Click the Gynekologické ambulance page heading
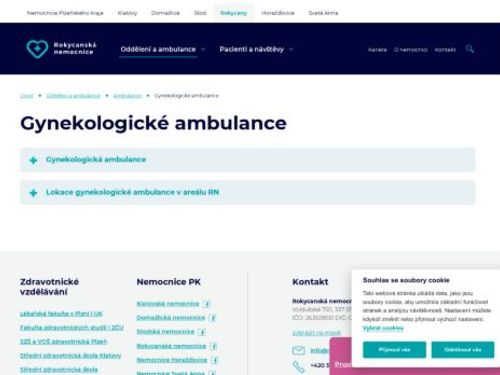This screenshot has width=500, height=375. tap(153, 123)
